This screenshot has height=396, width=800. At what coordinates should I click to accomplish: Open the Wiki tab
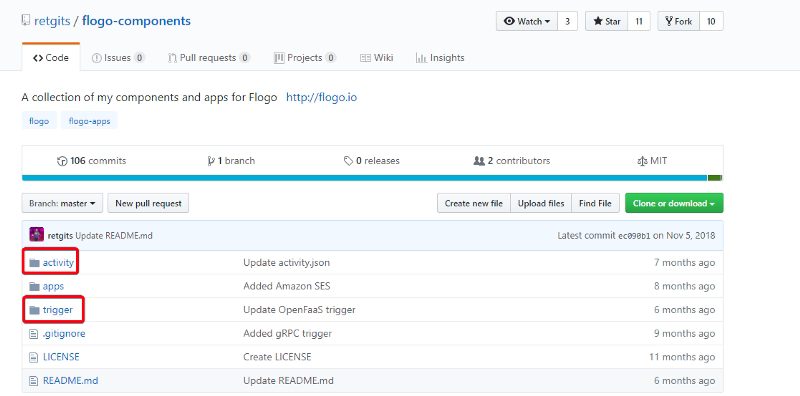tap(377, 58)
